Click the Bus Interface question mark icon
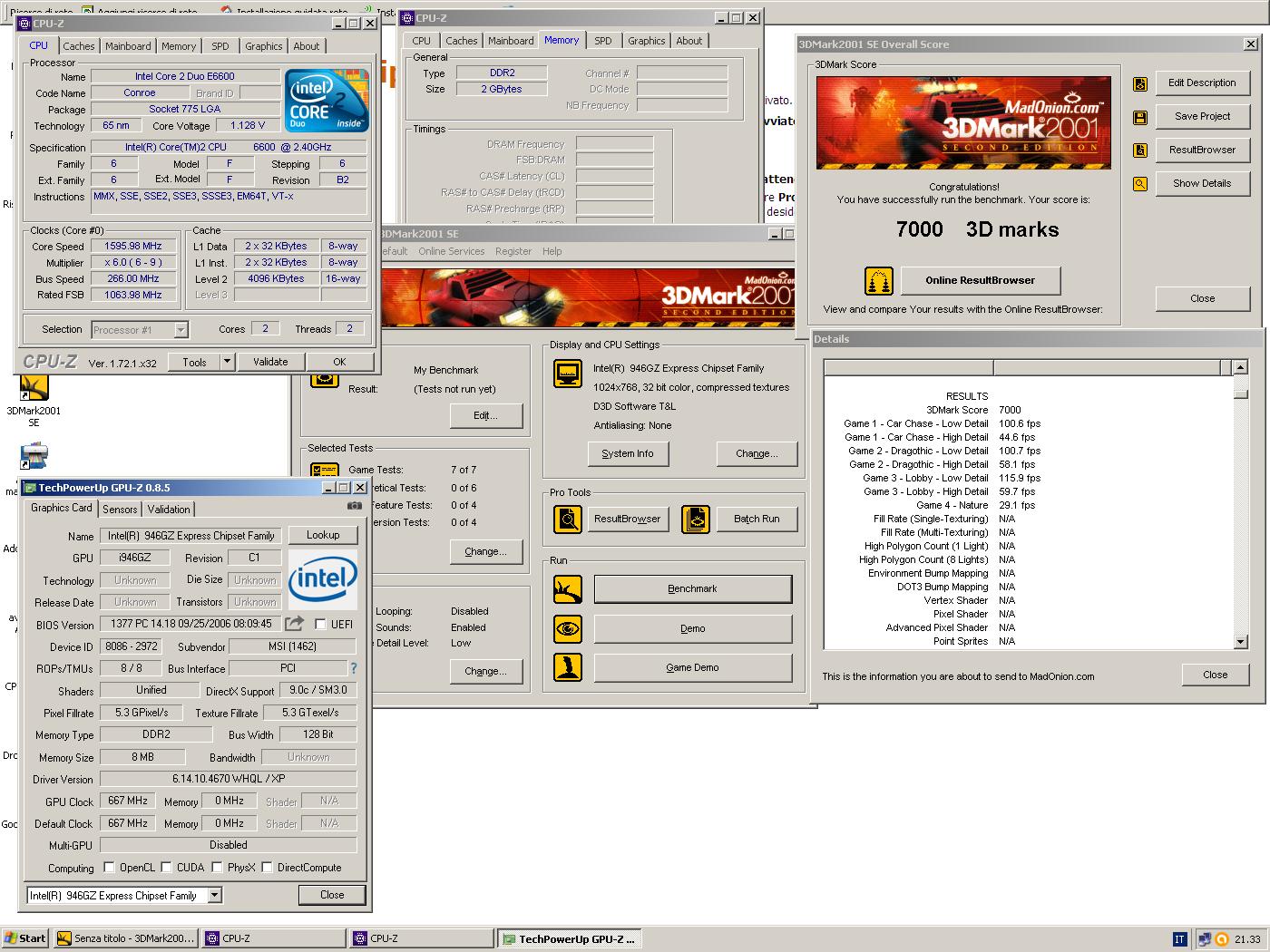 (x=354, y=668)
